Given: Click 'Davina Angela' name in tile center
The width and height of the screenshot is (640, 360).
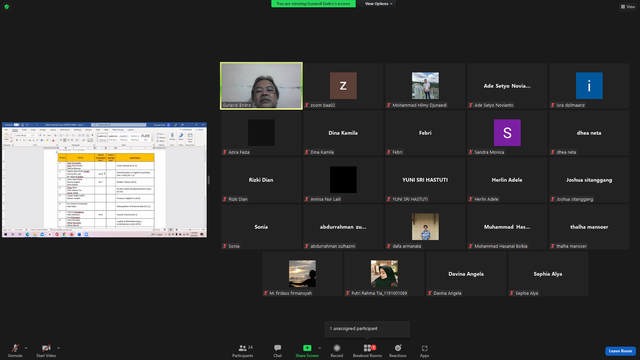Looking at the screenshot, I should tap(466, 274).
